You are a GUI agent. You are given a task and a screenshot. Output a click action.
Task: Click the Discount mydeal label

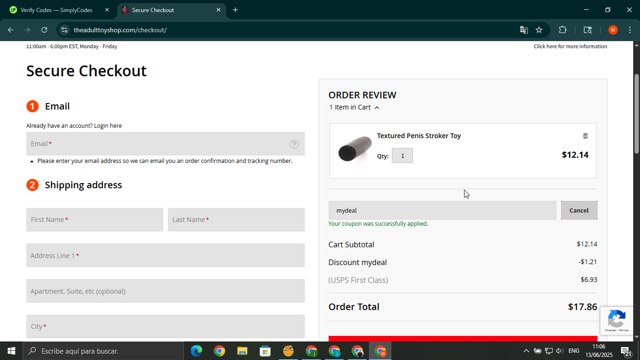click(x=358, y=262)
